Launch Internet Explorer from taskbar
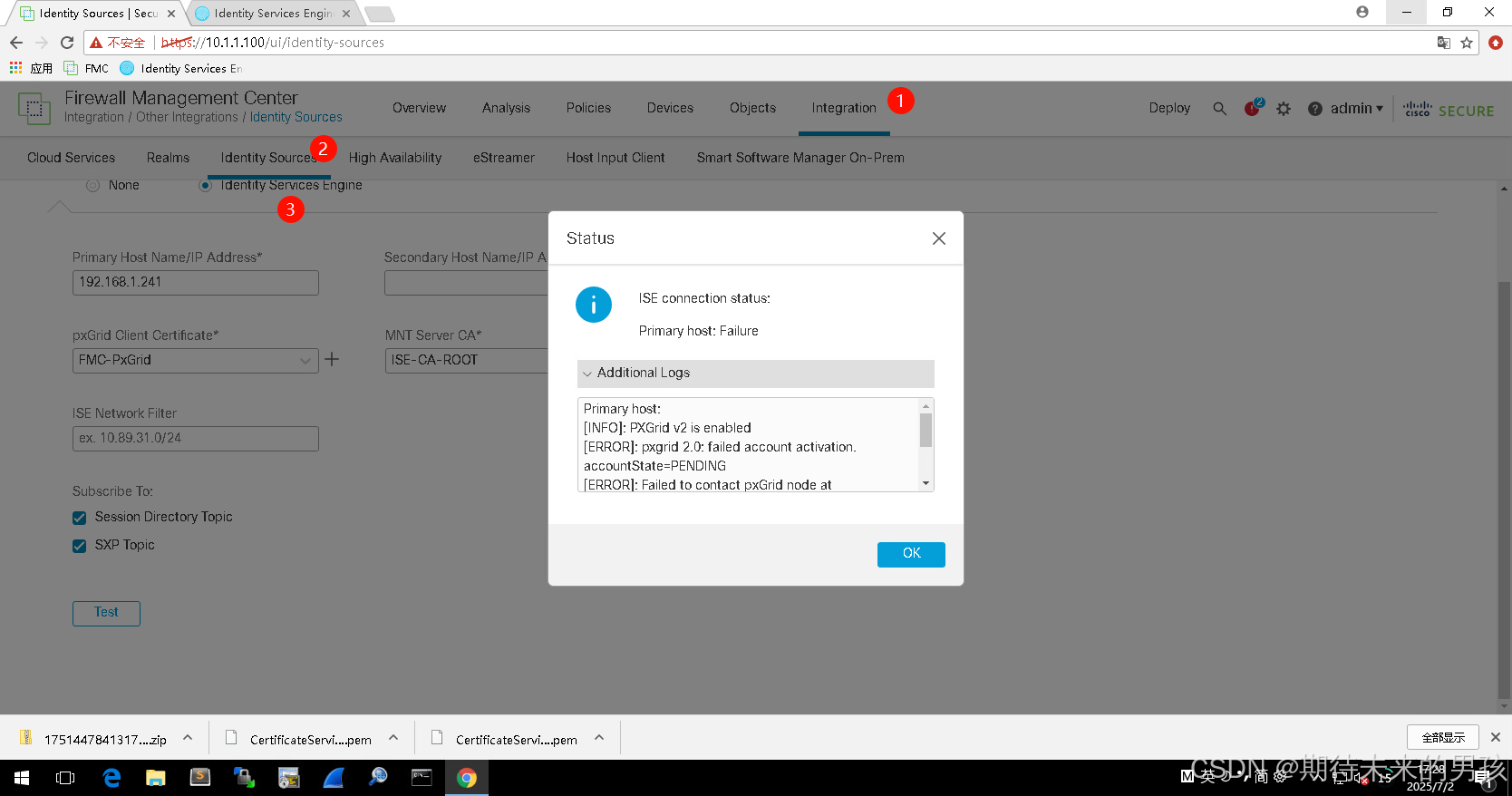The image size is (1512, 796). (x=111, y=778)
